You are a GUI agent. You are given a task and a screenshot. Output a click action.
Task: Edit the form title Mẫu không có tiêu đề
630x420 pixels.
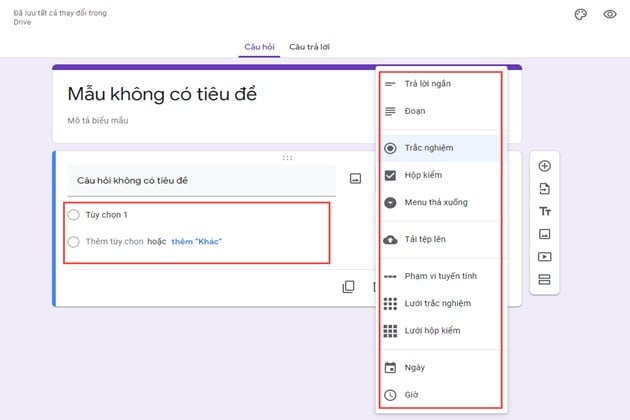(162, 94)
